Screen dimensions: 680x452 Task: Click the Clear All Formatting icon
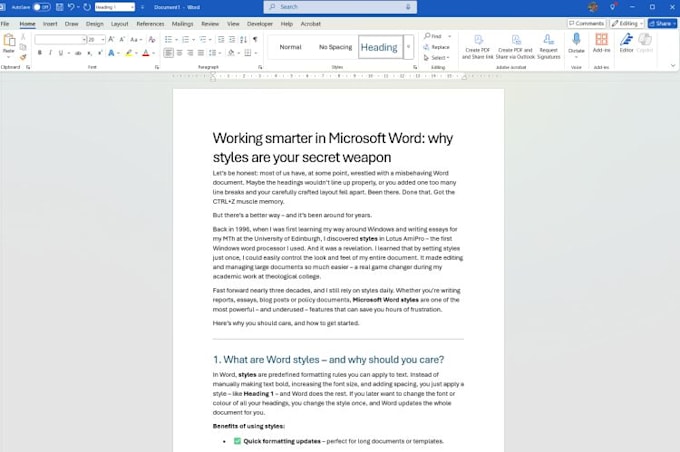152,39
